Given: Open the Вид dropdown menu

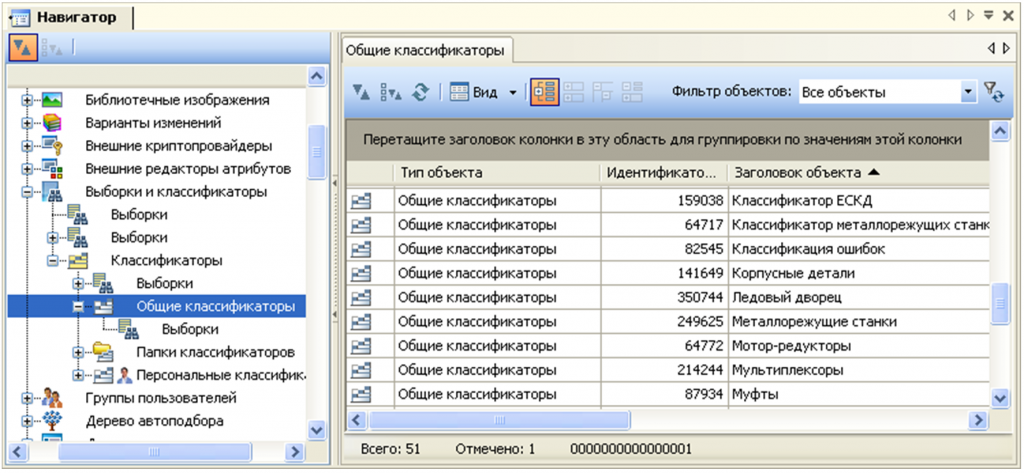Looking at the screenshot, I should pyautogui.click(x=513, y=92).
